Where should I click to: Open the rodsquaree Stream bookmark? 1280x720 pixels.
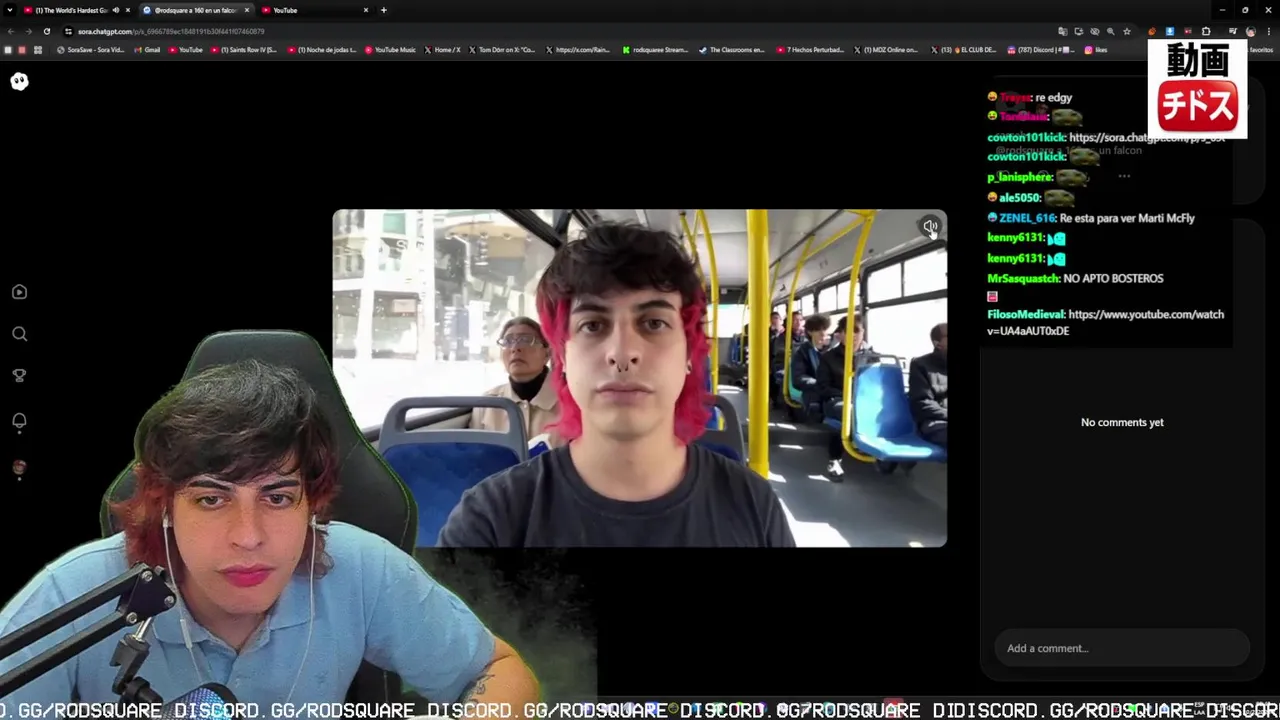pos(656,50)
